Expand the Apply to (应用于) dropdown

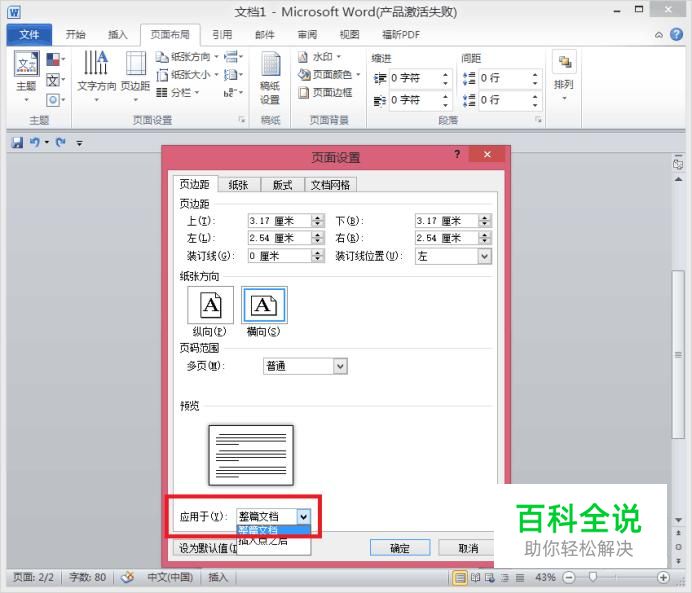pyautogui.click(x=304, y=517)
